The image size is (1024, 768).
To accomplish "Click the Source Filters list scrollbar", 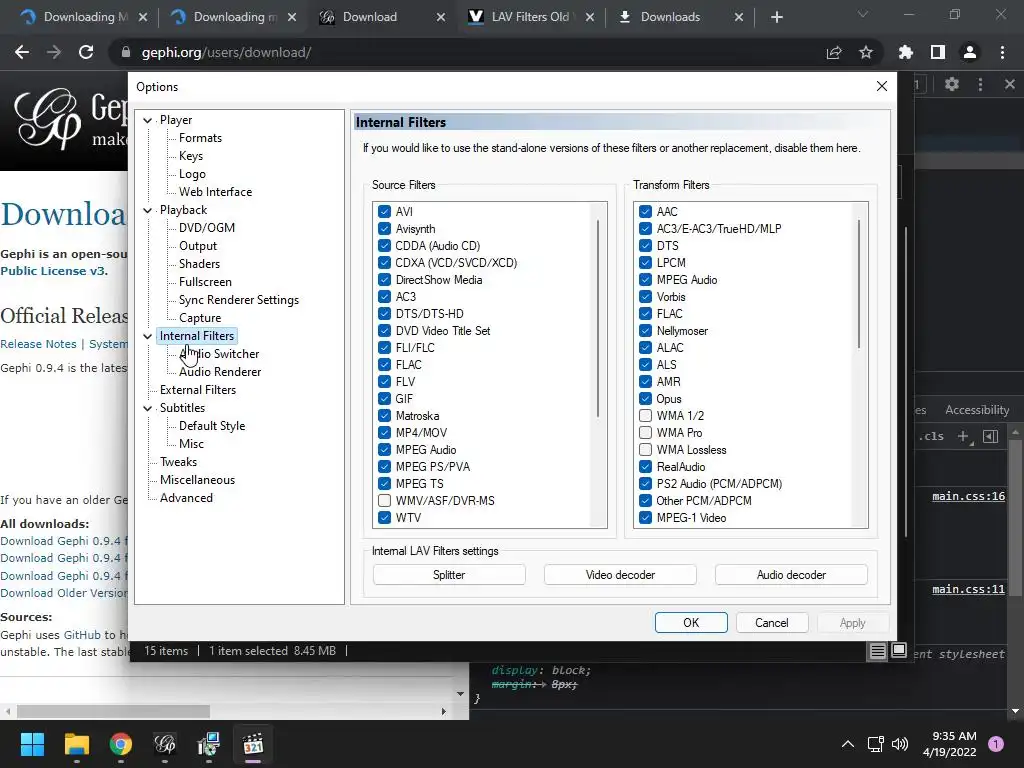I will click(x=598, y=319).
